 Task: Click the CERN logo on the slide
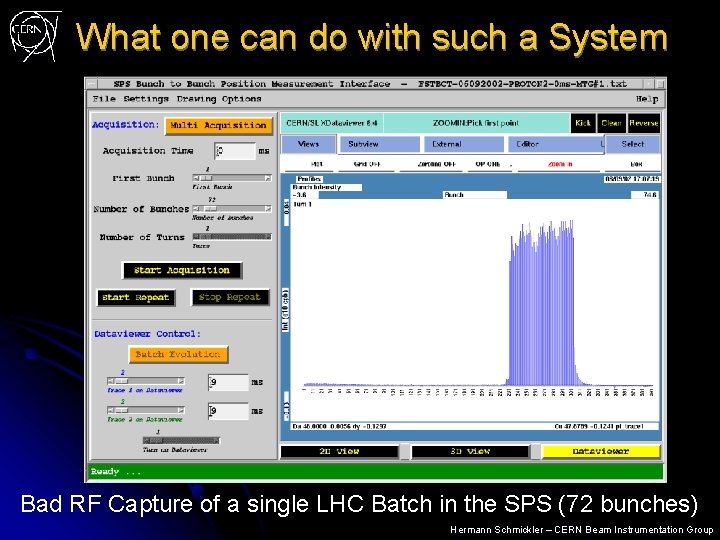(x=35, y=36)
